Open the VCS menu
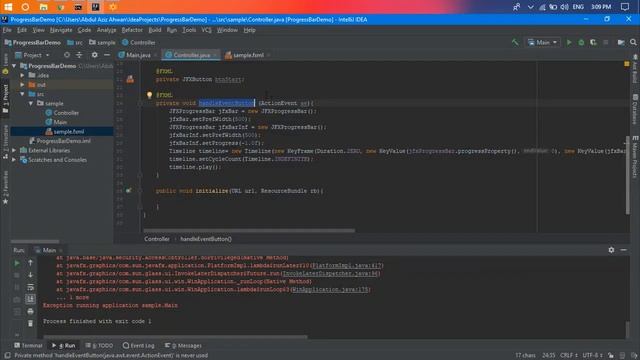Image resolution: width=640 pixels, height=360 pixels. [x=207, y=30]
